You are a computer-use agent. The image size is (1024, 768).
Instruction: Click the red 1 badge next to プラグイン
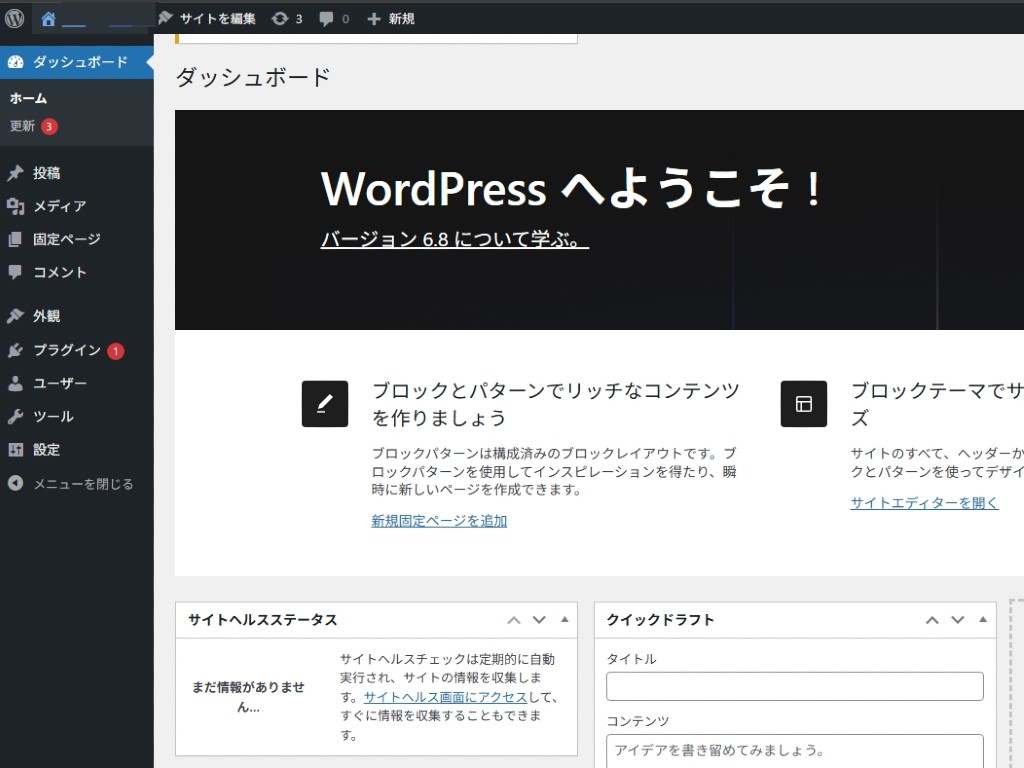tap(116, 351)
